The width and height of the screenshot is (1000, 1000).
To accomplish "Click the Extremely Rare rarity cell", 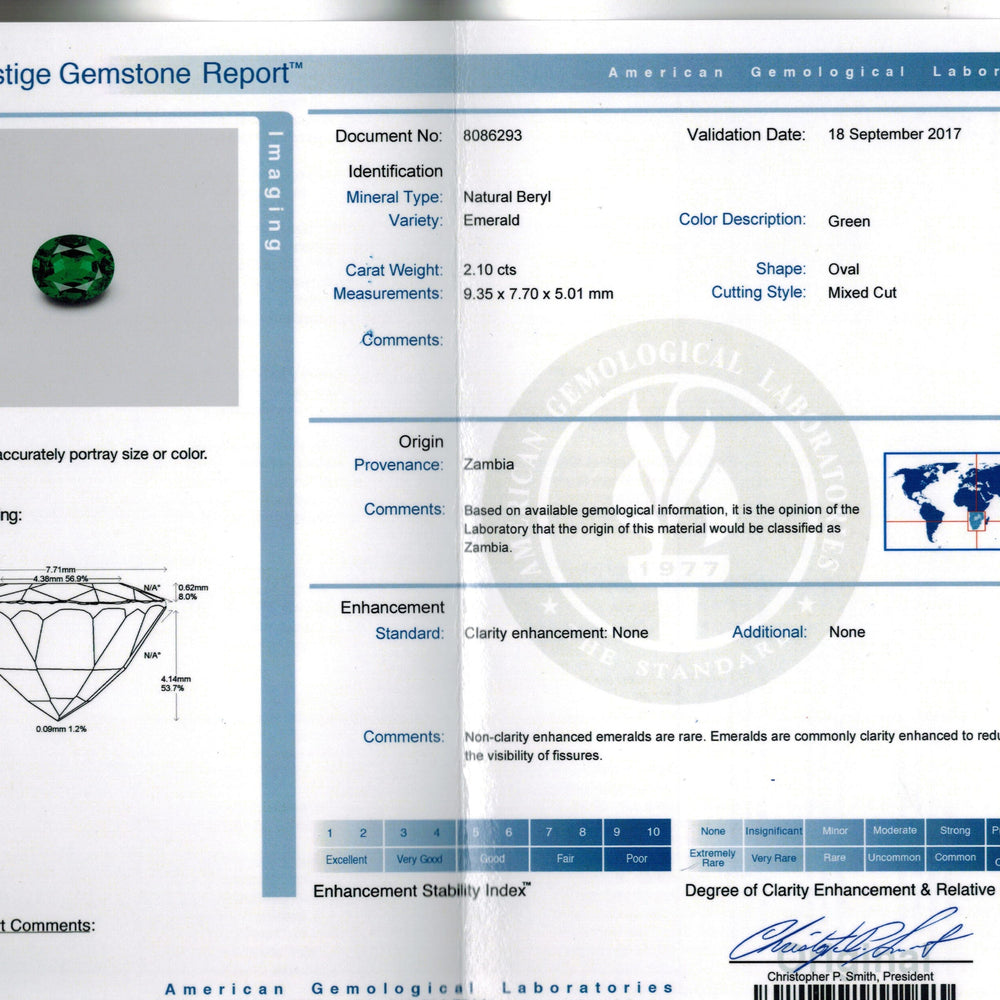I will click(712, 858).
